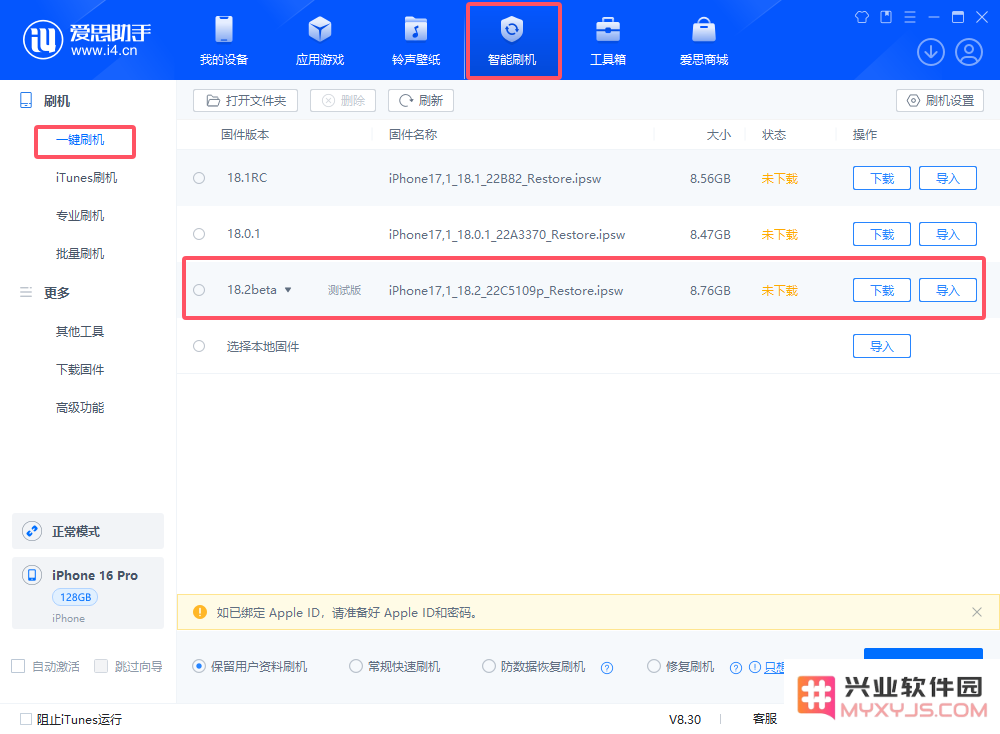Open 高级功能 in sidebar

click(80, 407)
